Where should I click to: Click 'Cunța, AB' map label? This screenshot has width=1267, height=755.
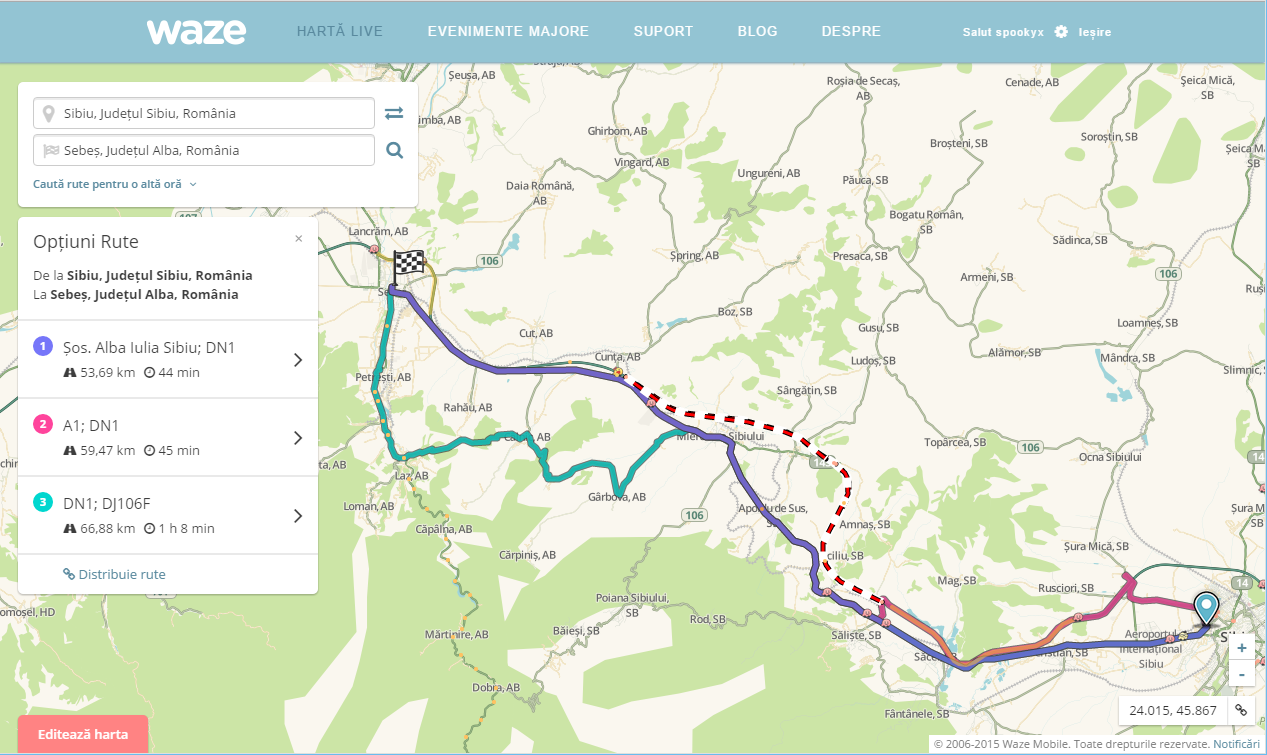pos(618,357)
